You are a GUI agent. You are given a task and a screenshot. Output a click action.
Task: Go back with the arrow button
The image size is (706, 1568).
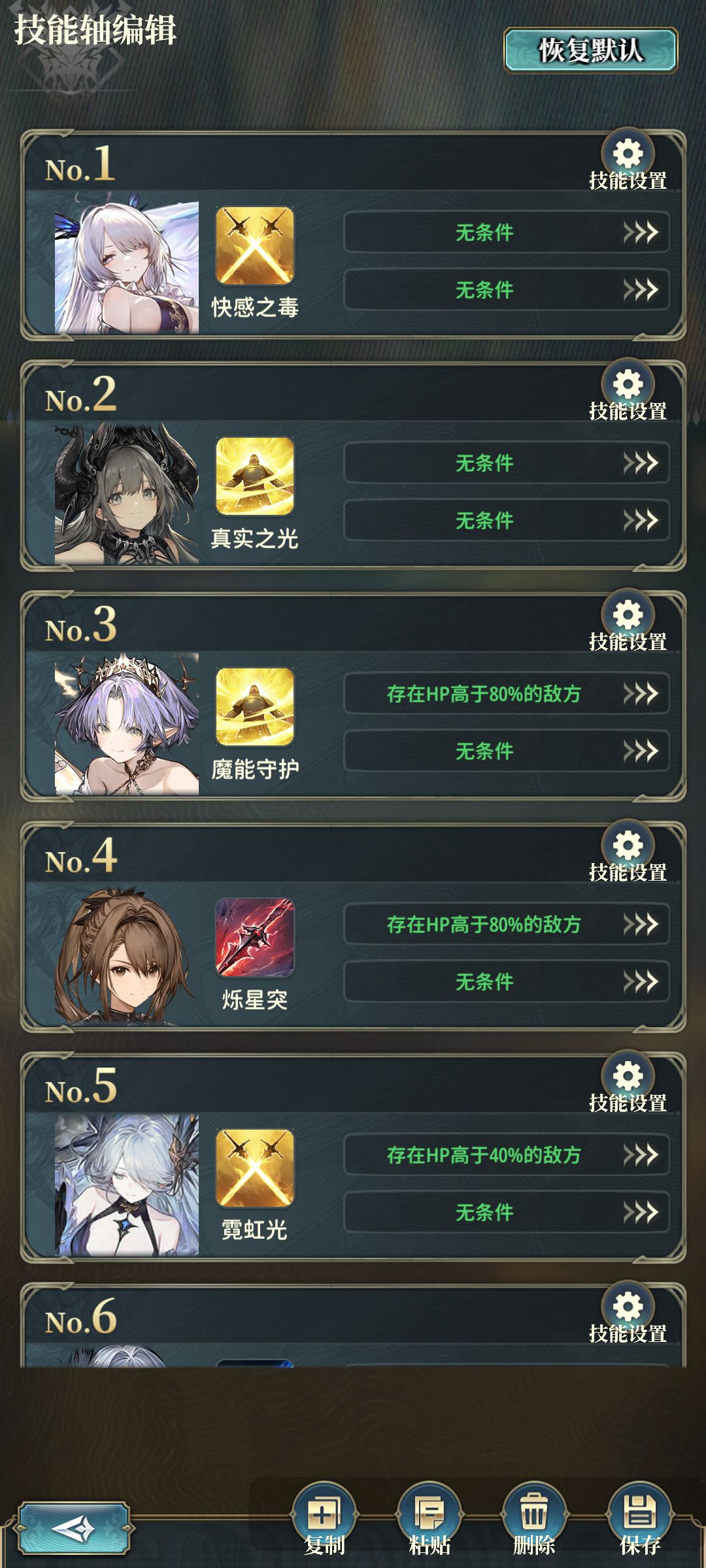[x=73, y=1529]
